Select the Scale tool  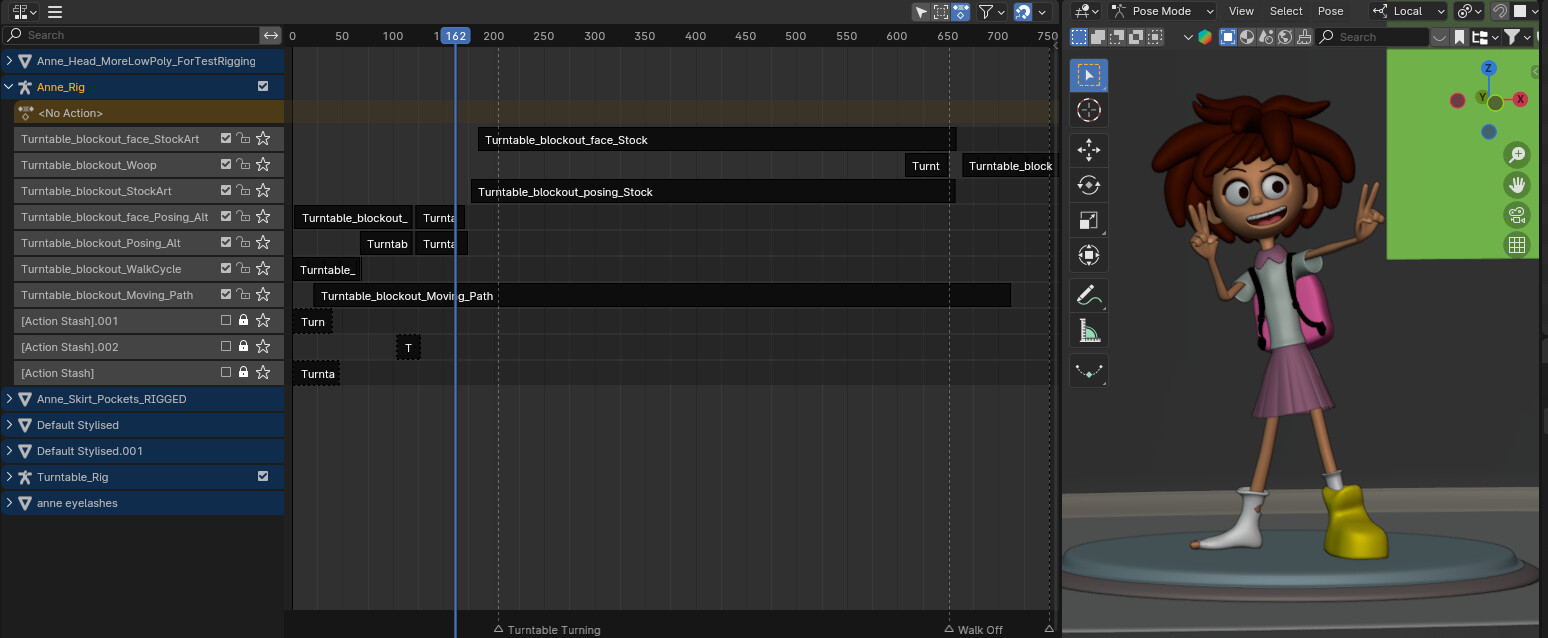point(1089,221)
